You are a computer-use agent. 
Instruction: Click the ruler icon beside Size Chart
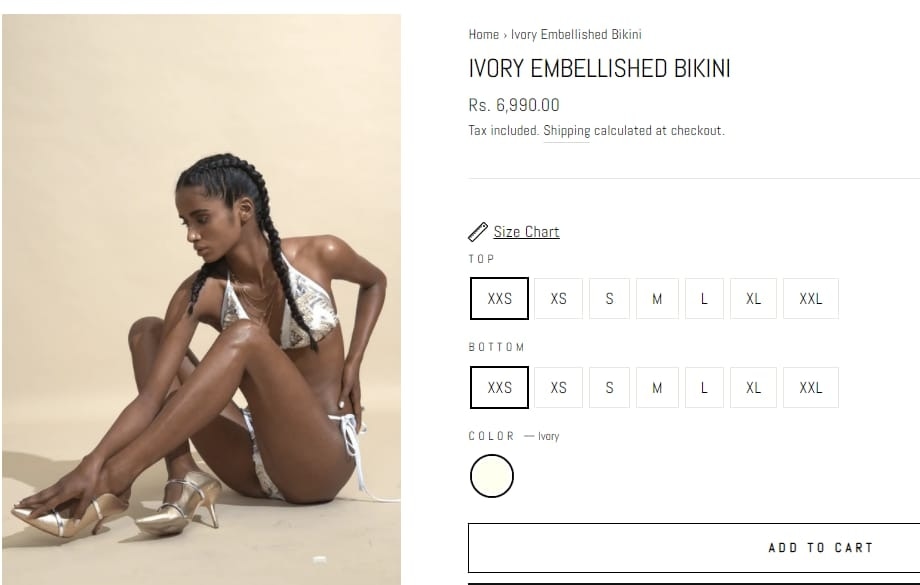[x=478, y=232]
